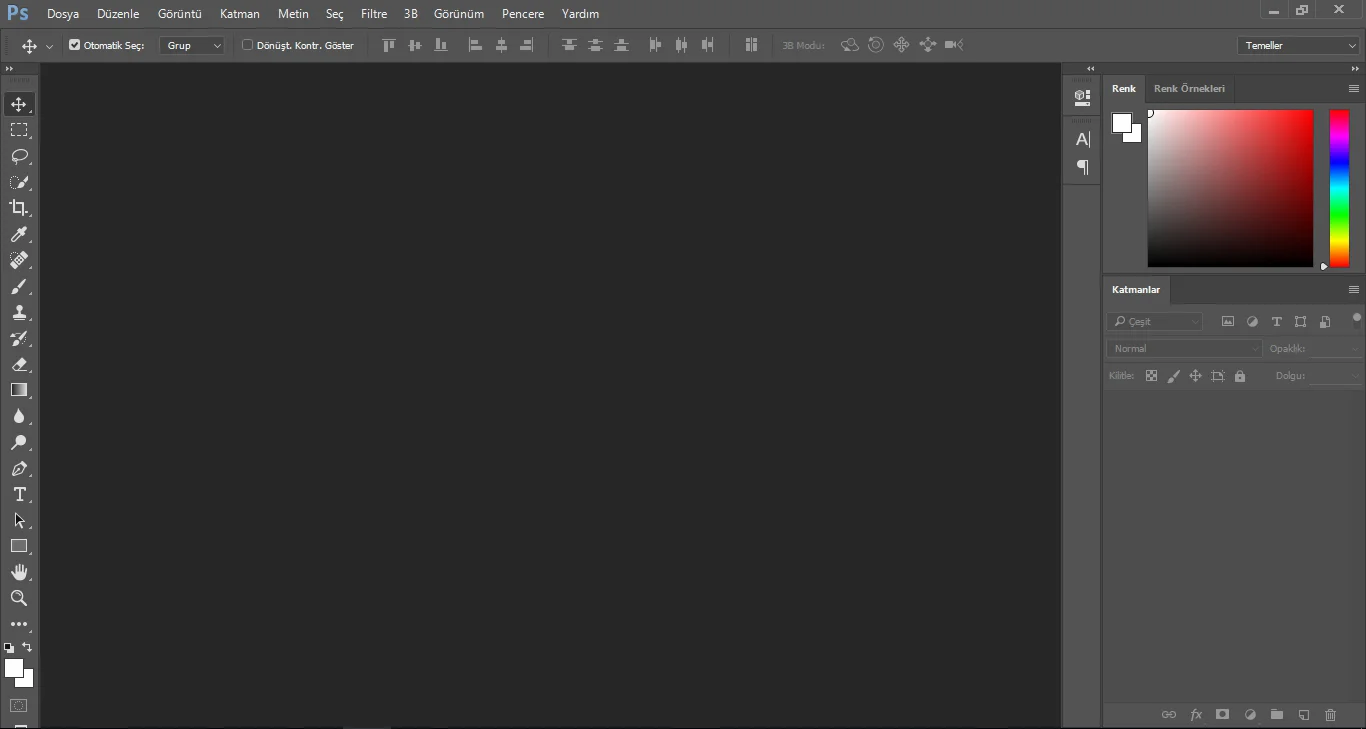Select the Clone Stamp tool
The height and width of the screenshot is (729, 1366).
(19, 312)
